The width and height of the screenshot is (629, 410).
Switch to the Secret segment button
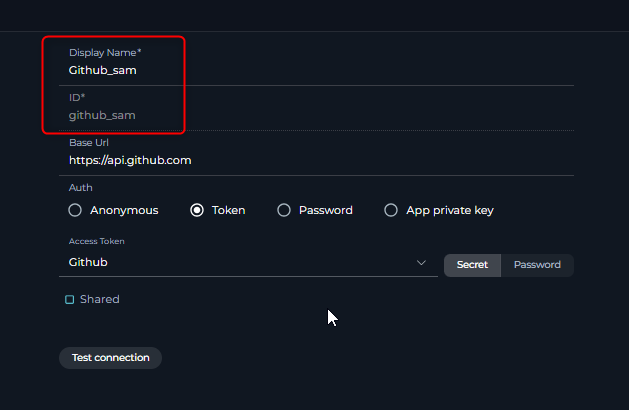point(472,265)
